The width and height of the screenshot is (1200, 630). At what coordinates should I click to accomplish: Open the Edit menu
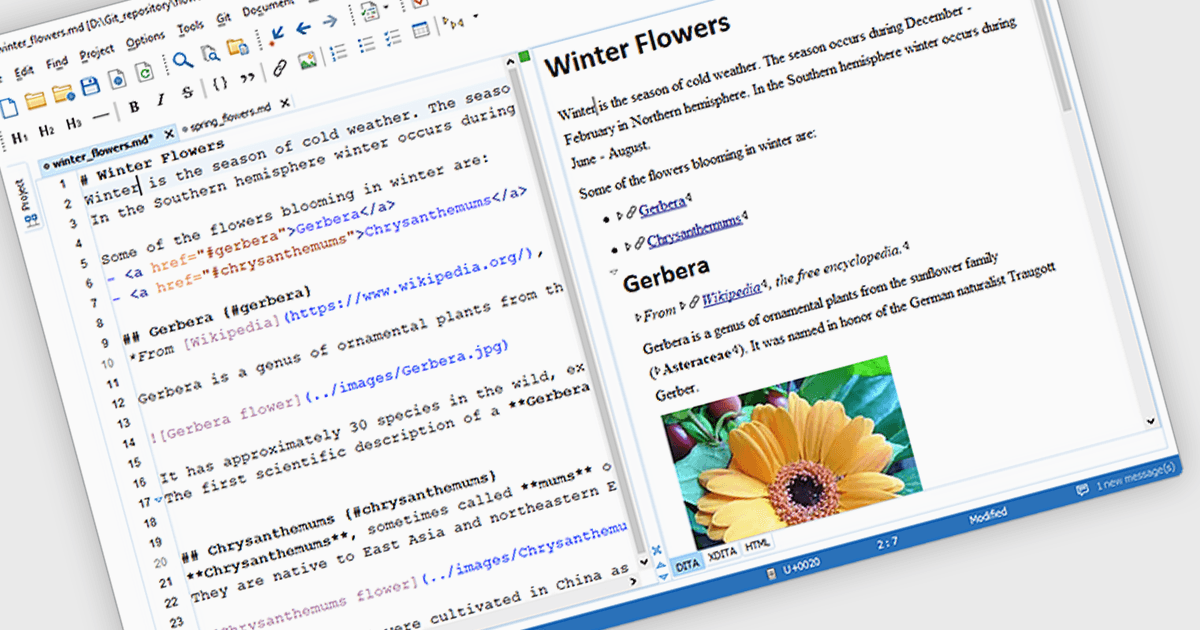24,72
